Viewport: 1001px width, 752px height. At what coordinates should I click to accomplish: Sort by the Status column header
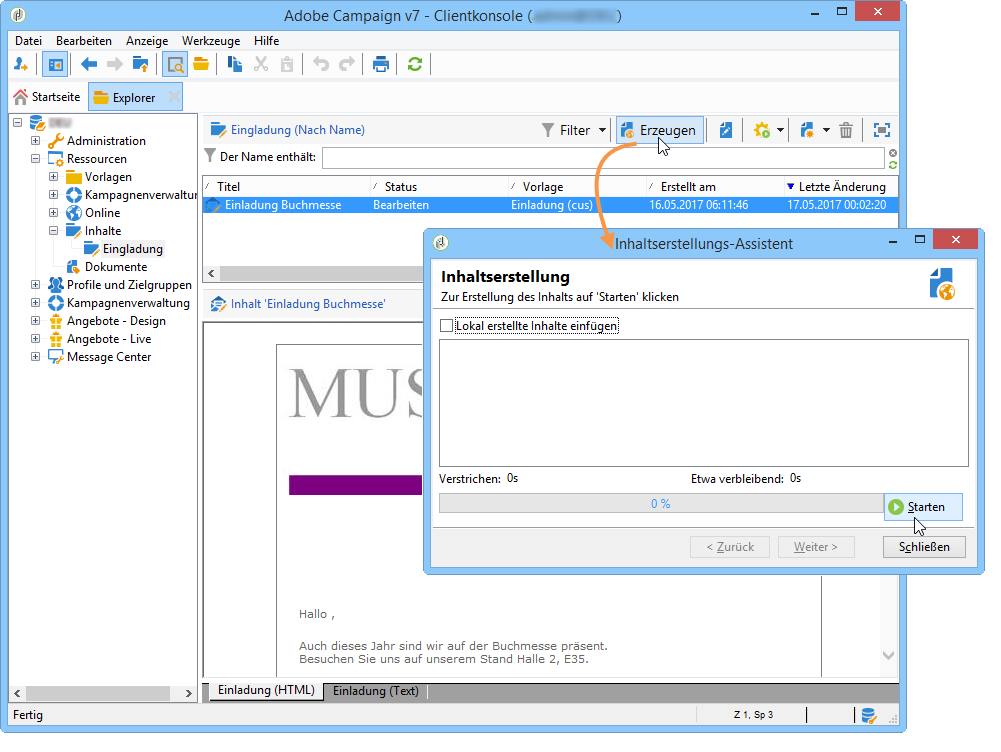[x=439, y=186]
